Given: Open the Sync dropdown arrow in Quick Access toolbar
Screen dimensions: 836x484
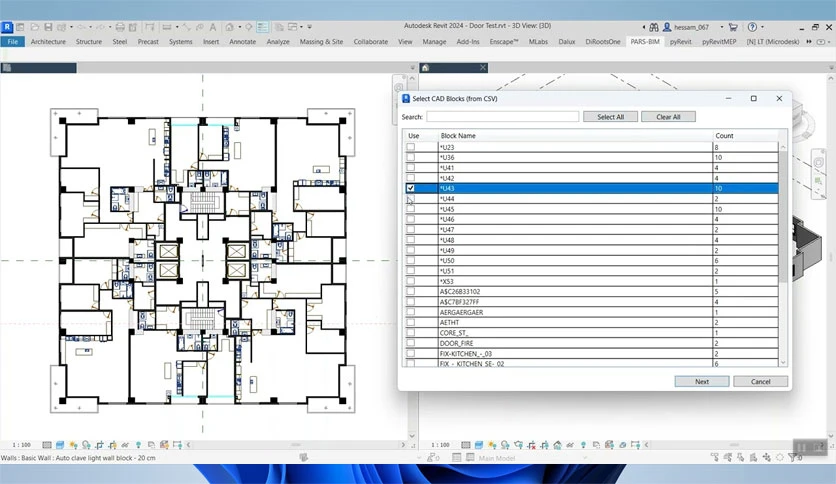Looking at the screenshot, I should (x=71, y=27).
